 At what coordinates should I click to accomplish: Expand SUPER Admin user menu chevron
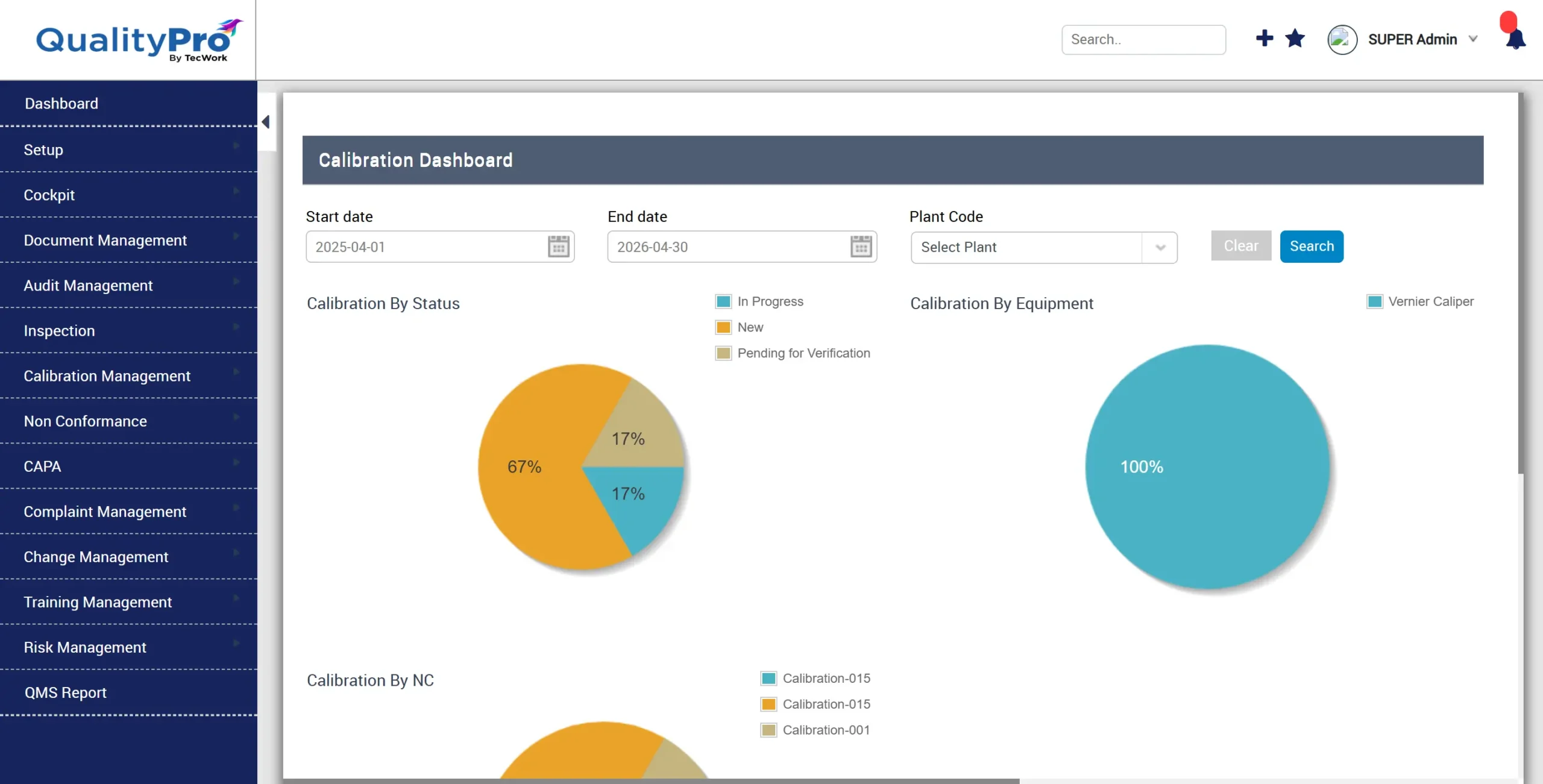point(1473,39)
